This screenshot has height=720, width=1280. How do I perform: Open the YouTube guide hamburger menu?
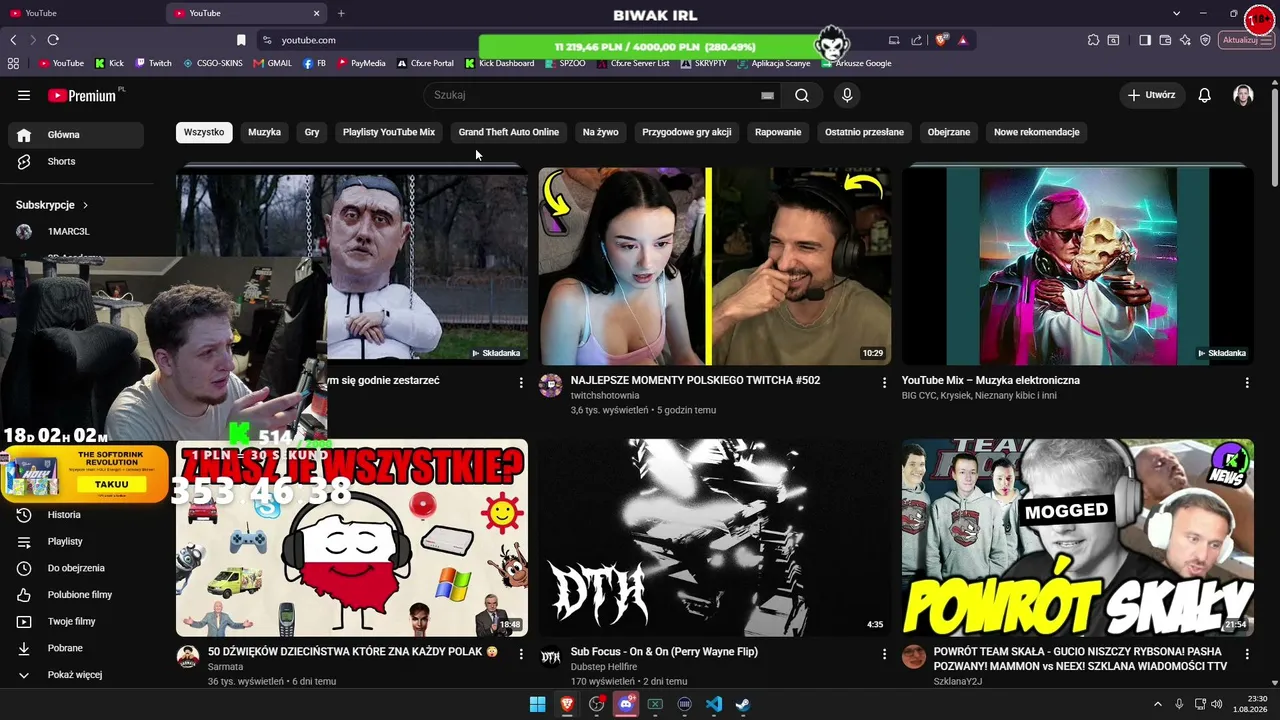[24, 95]
